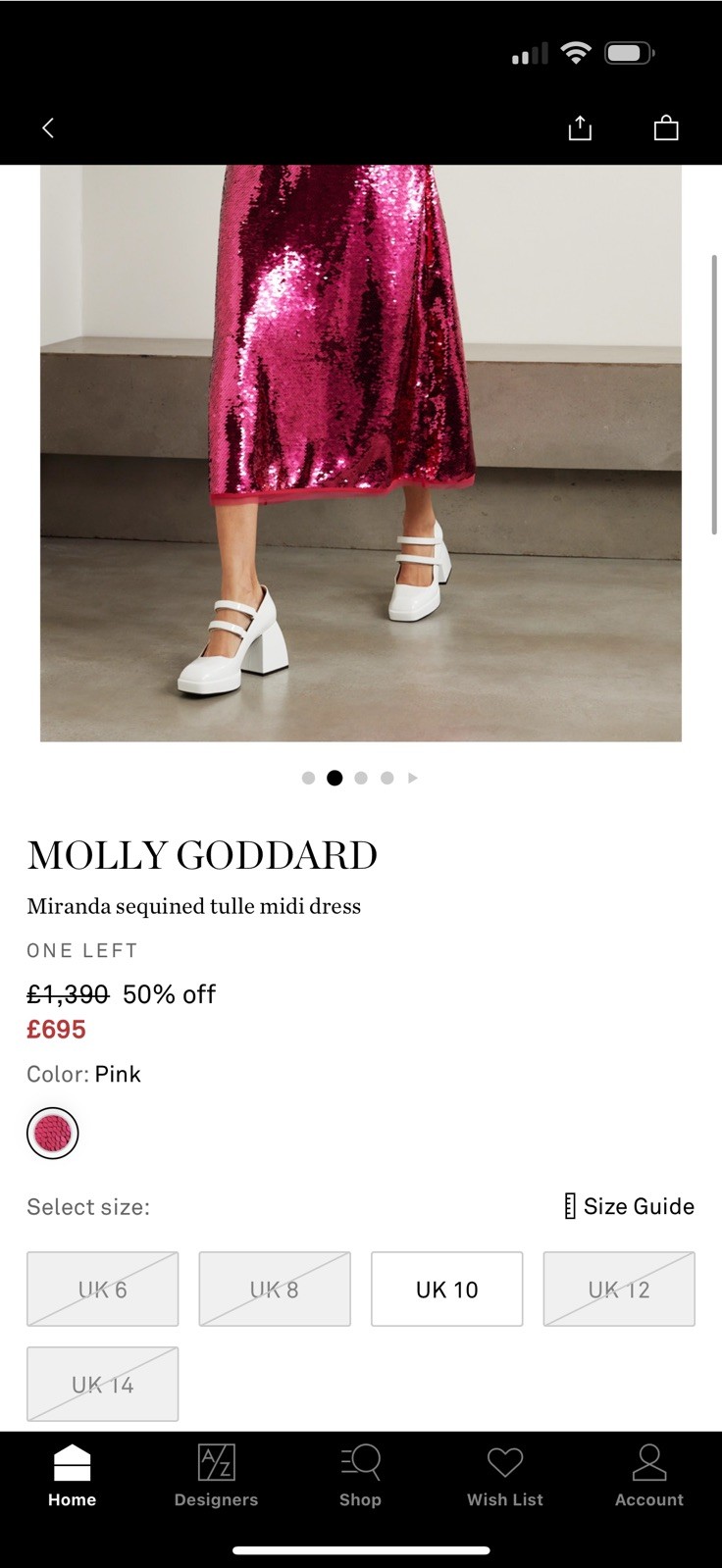Tap the pink dress product photo

[x=361, y=451]
